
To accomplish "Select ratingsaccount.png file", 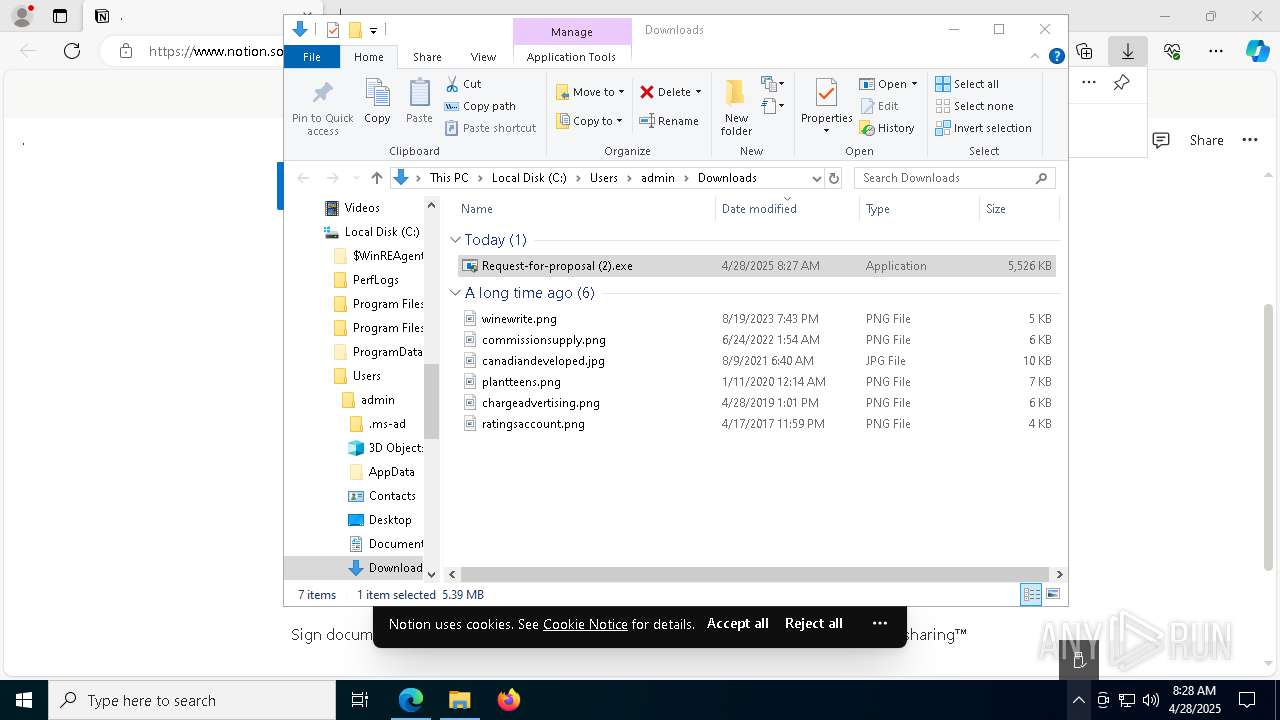I will 533,424.
